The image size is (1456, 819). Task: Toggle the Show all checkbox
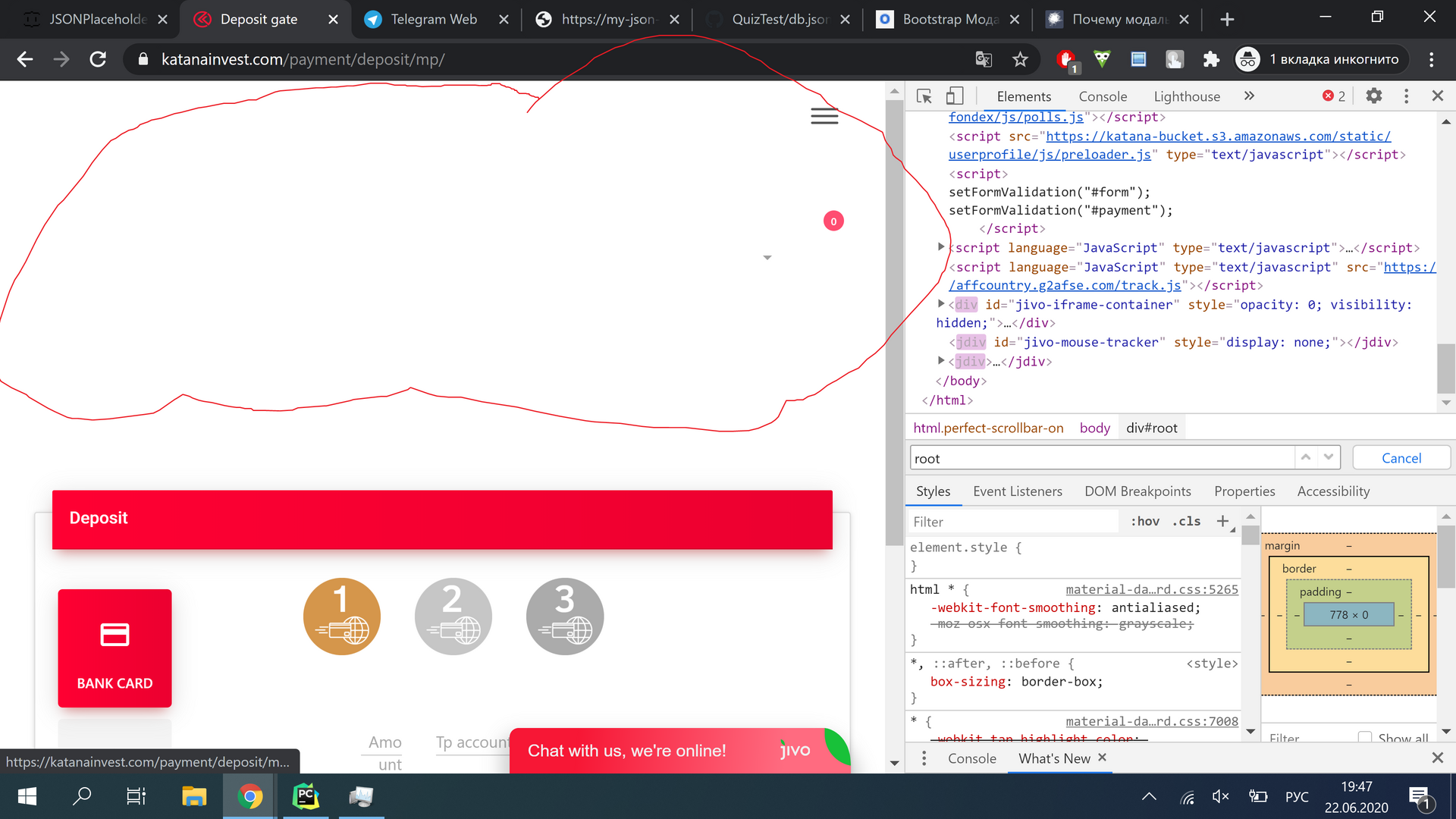pyautogui.click(x=1364, y=737)
